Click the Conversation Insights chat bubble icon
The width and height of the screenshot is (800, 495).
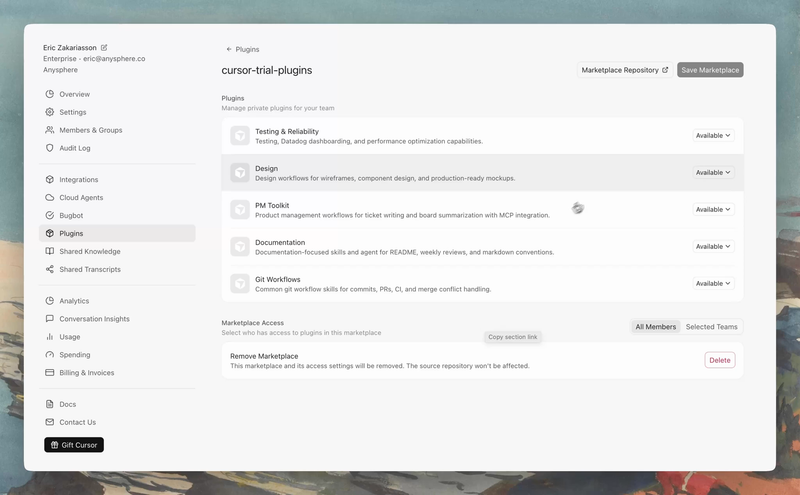click(49, 318)
